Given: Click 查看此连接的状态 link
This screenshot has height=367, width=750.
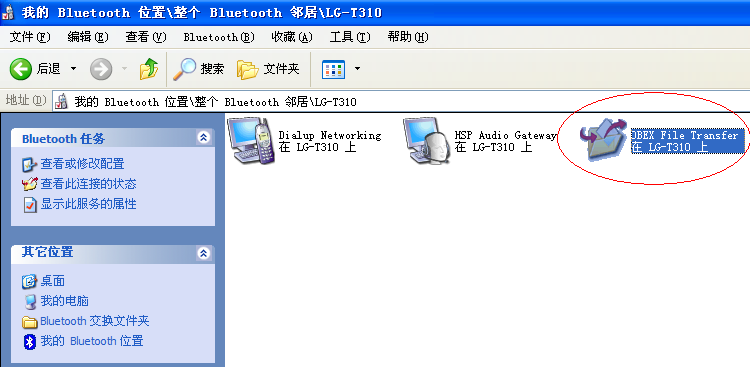Looking at the screenshot, I should (88, 184).
